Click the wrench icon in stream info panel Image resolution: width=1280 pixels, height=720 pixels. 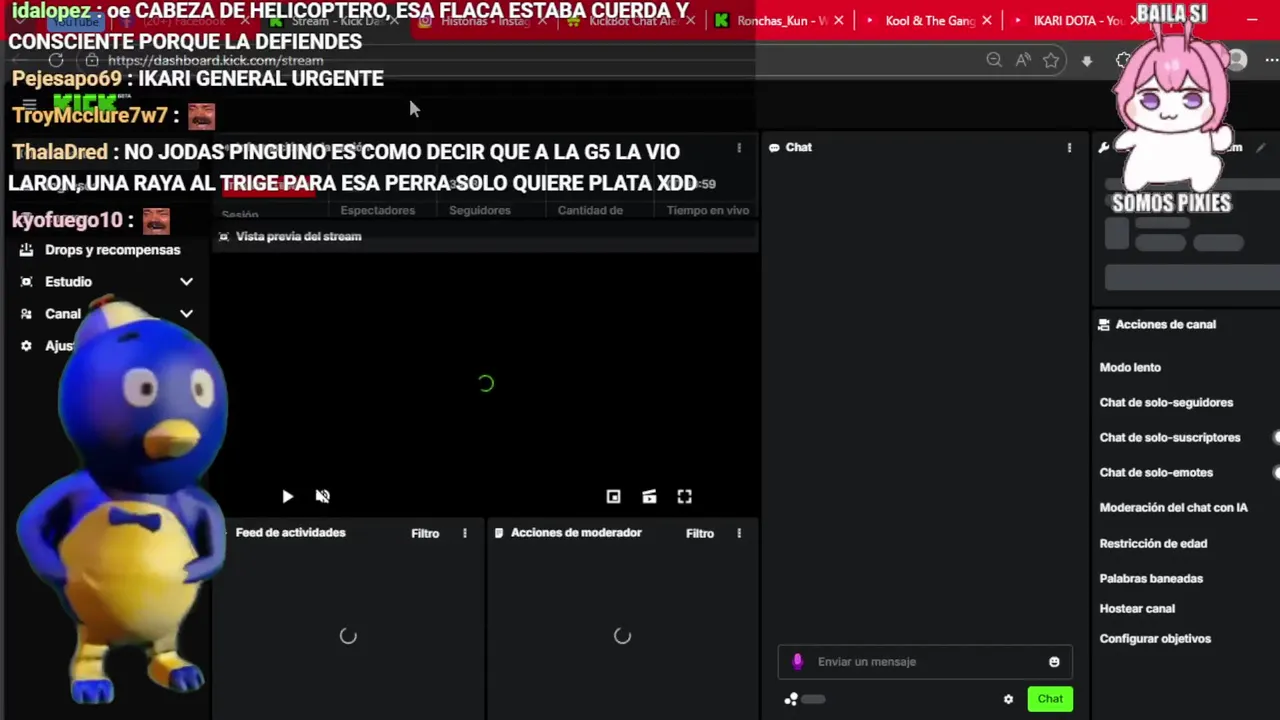coord(1104,147)
